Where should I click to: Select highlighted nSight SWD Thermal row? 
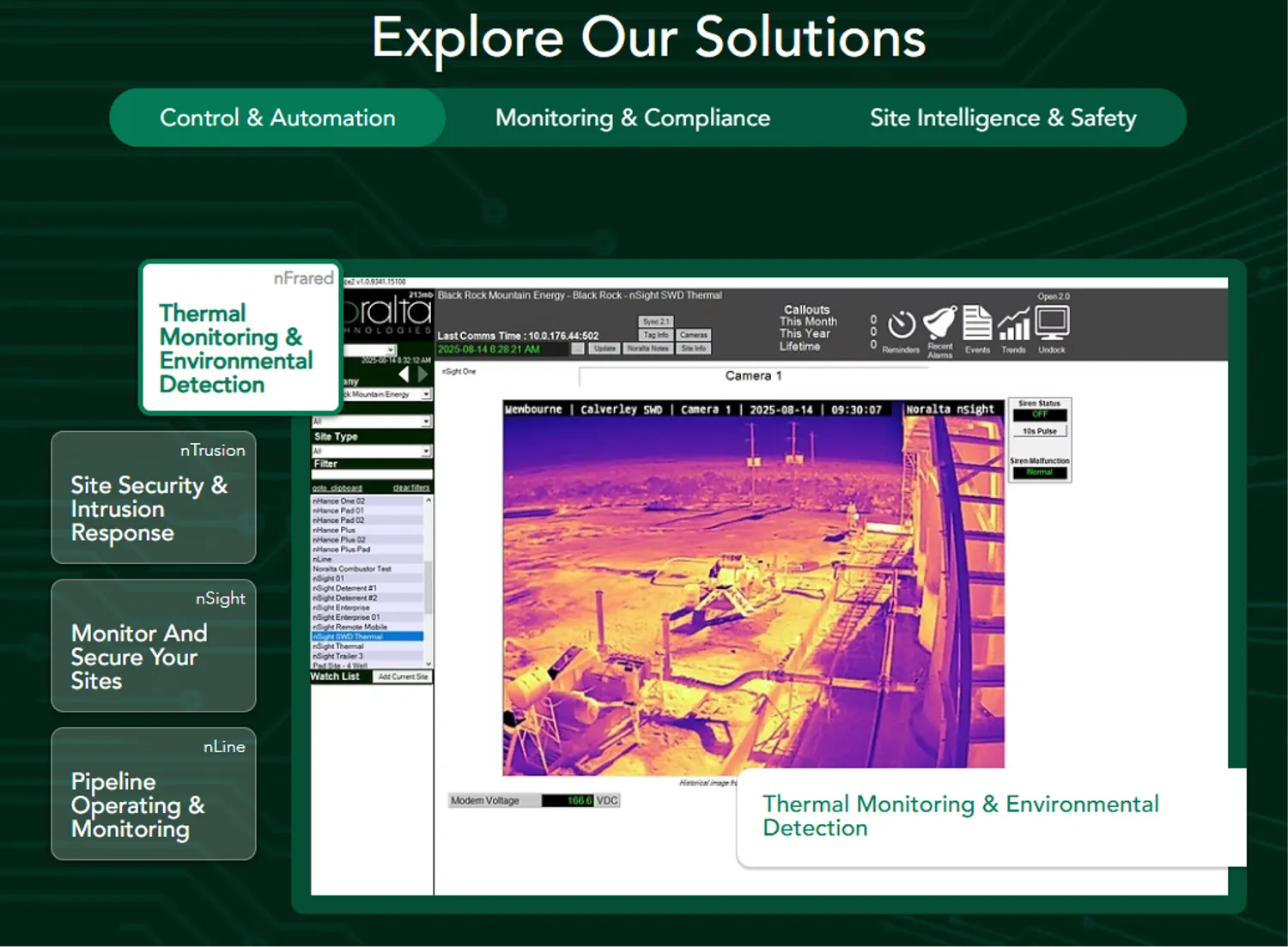click(x=368, y=636)
